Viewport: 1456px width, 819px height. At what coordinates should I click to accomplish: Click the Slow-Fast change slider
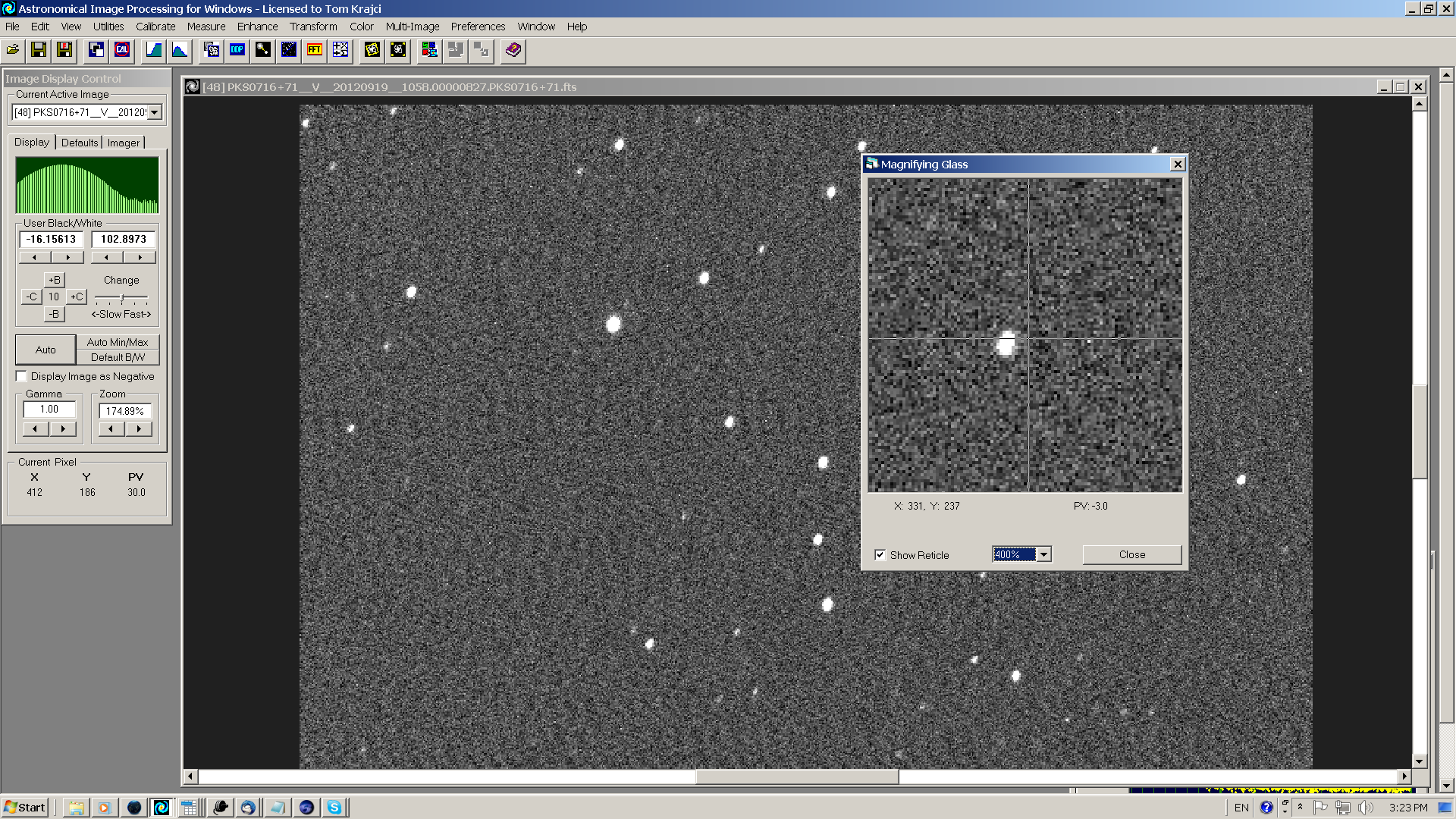coord(121,298)
